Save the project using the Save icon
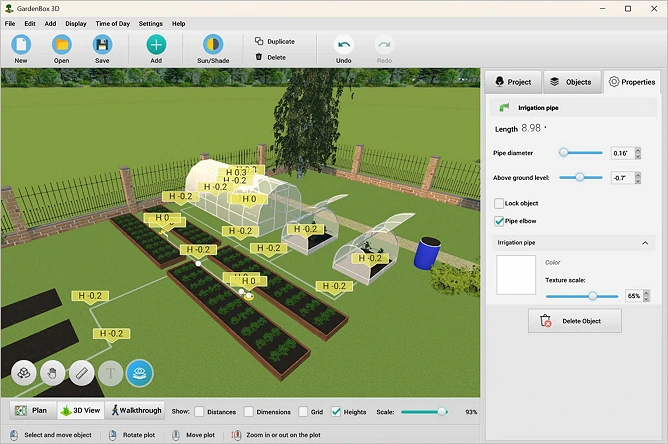The height and width of the screenshot is (444, 668). pos(102,45)
